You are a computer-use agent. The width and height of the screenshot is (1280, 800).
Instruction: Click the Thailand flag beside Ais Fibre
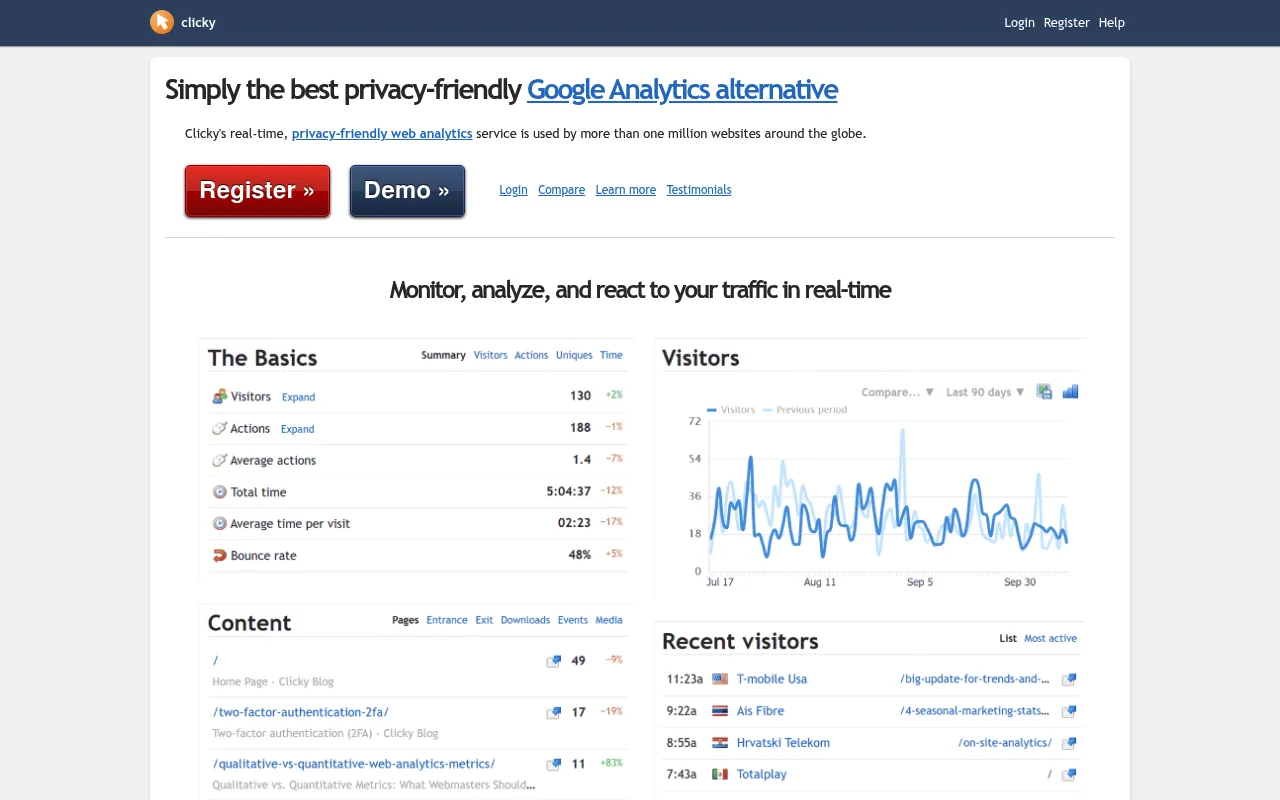pos(720,711)
